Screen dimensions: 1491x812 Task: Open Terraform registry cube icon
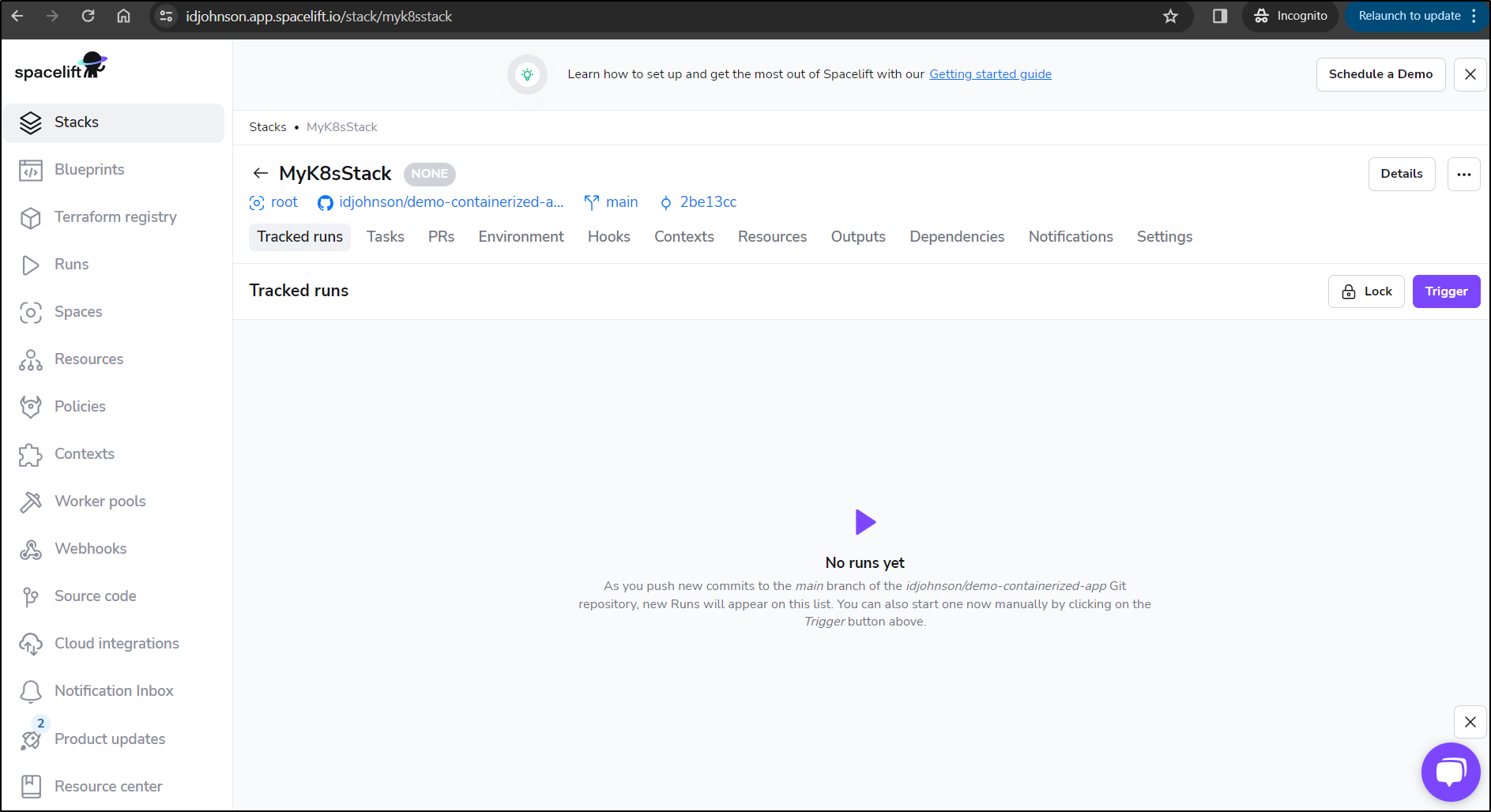coord(31,217)
